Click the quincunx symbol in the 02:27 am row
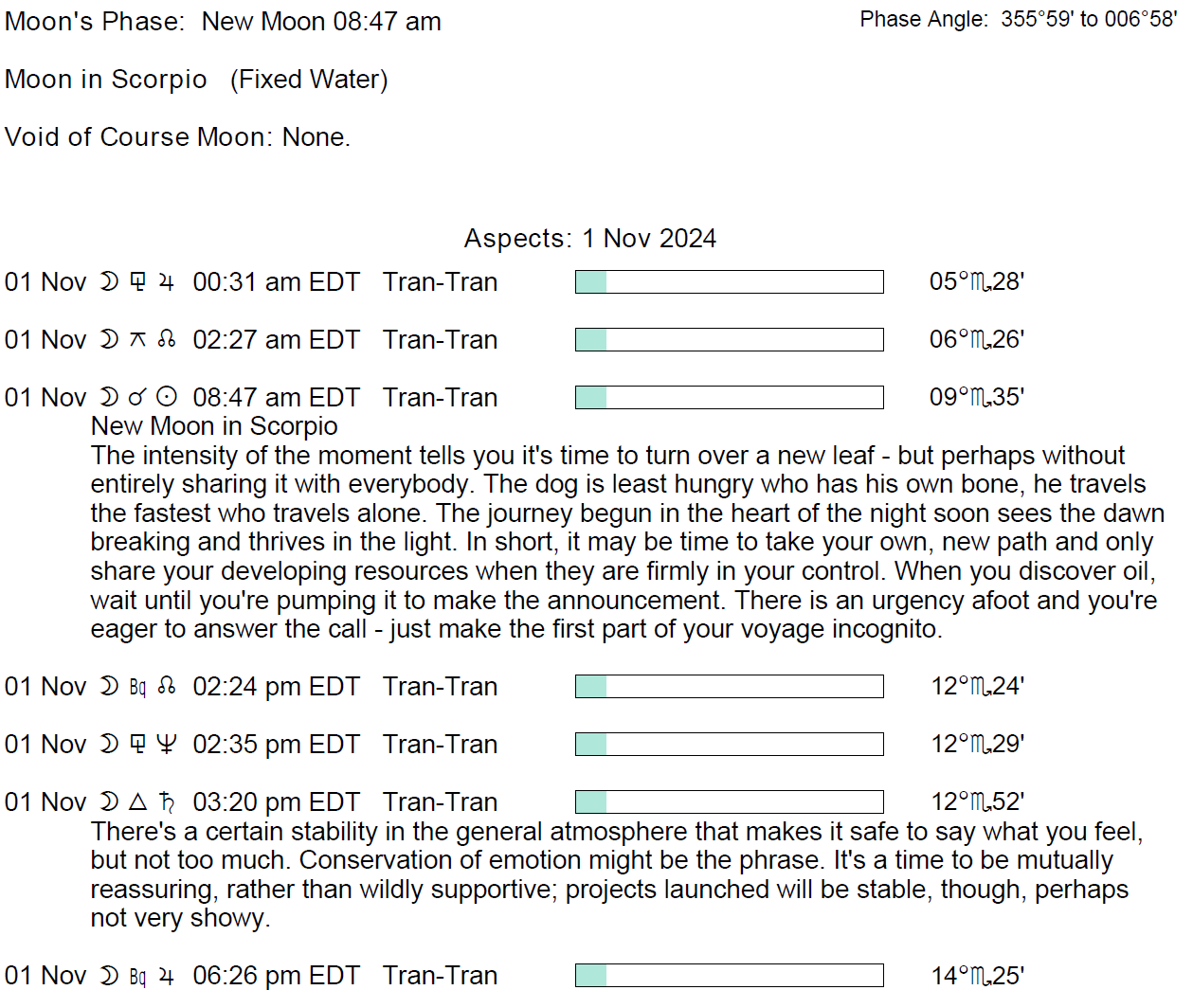Screen dimensions: 1193x1008 point(138,340)
